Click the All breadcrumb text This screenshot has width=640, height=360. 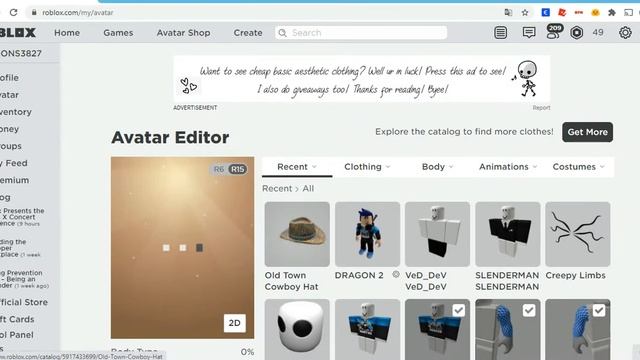point(308,189)
